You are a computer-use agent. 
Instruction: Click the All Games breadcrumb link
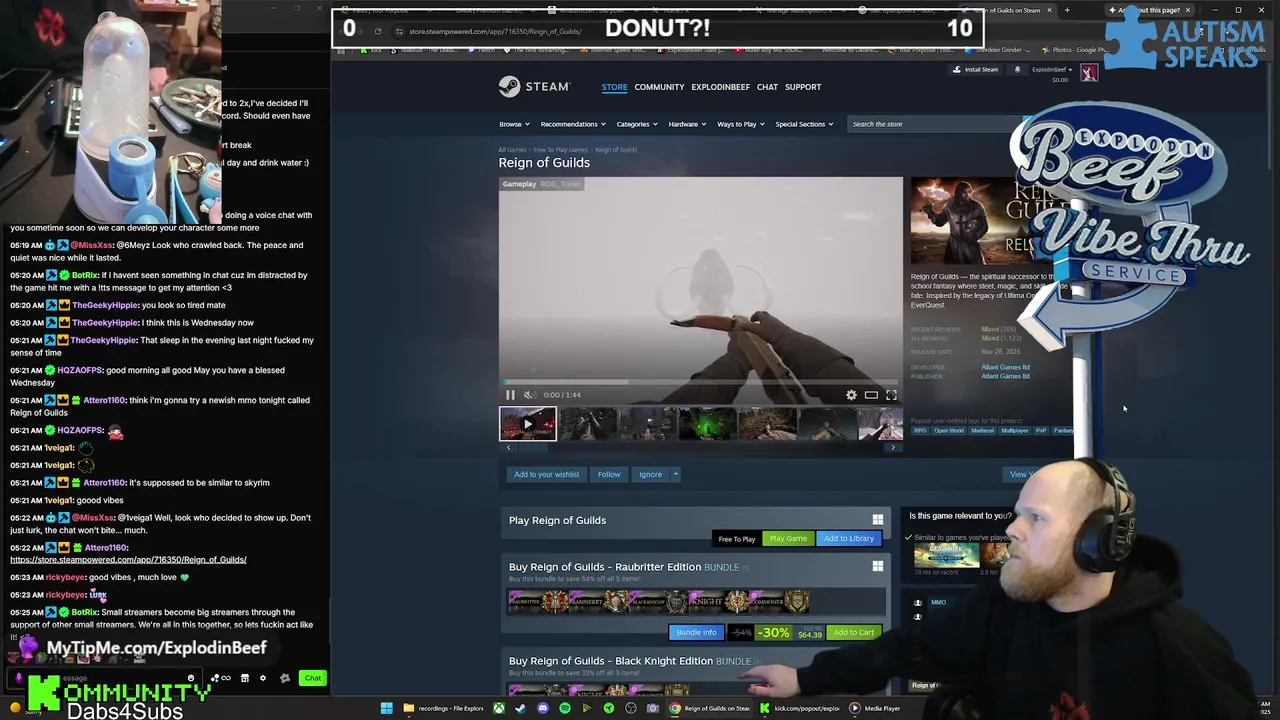(x=512, y=150)
